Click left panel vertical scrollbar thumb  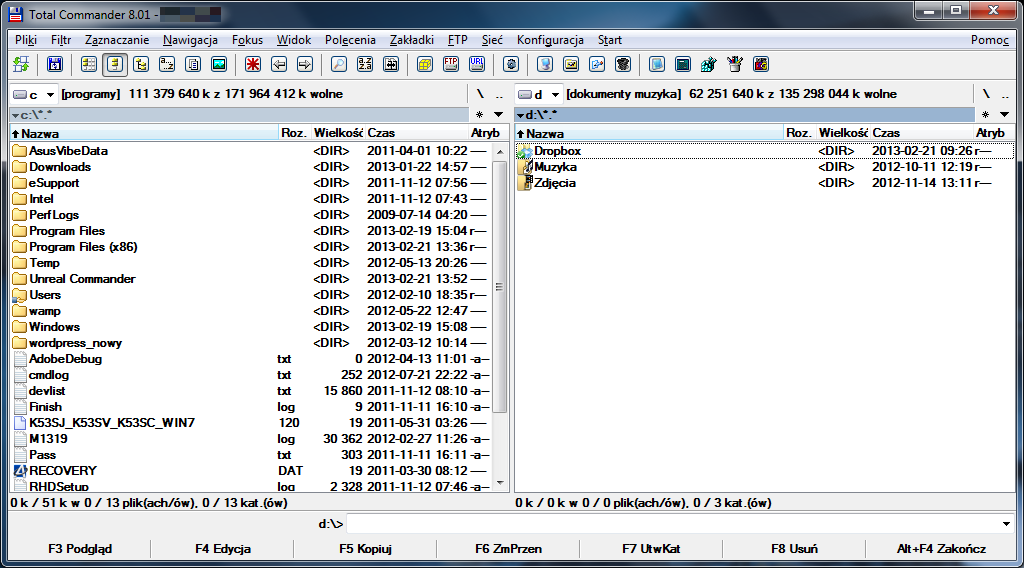500,287
